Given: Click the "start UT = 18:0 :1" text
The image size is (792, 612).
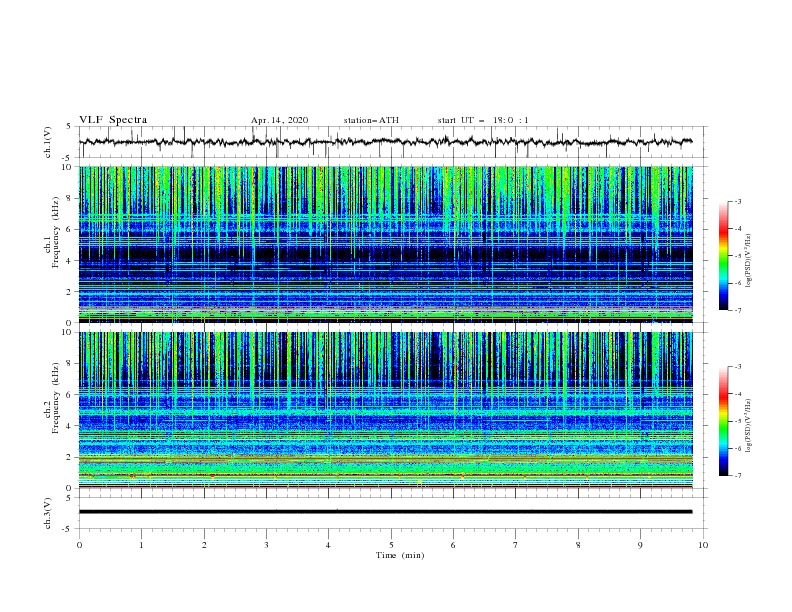Looking at the screenshot, I should pyautogui.click(x=483, y=120).
